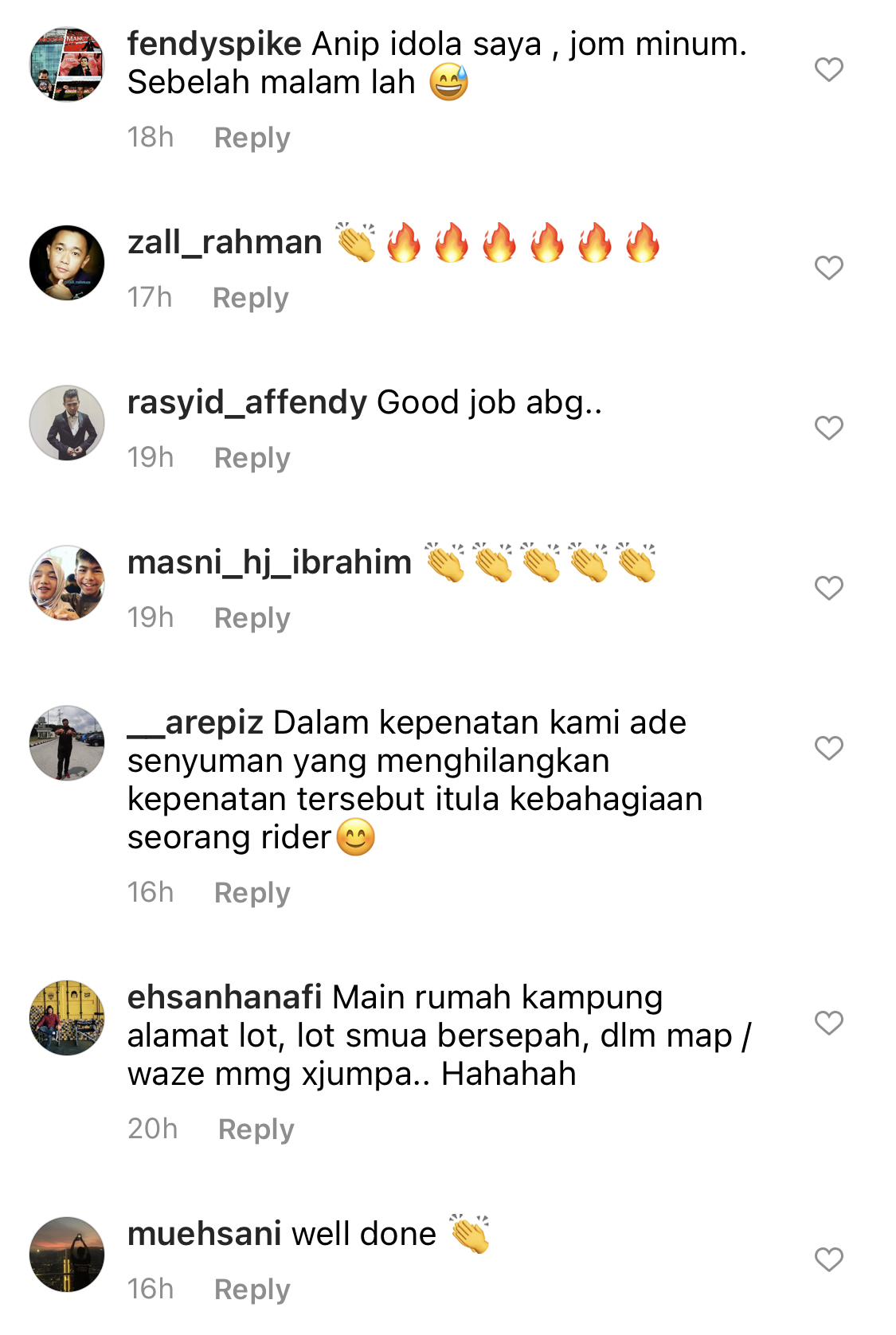Reply to ehsanhanafi's comment
This screenshot has height=1335, width=896.
tap(256, 1129)
